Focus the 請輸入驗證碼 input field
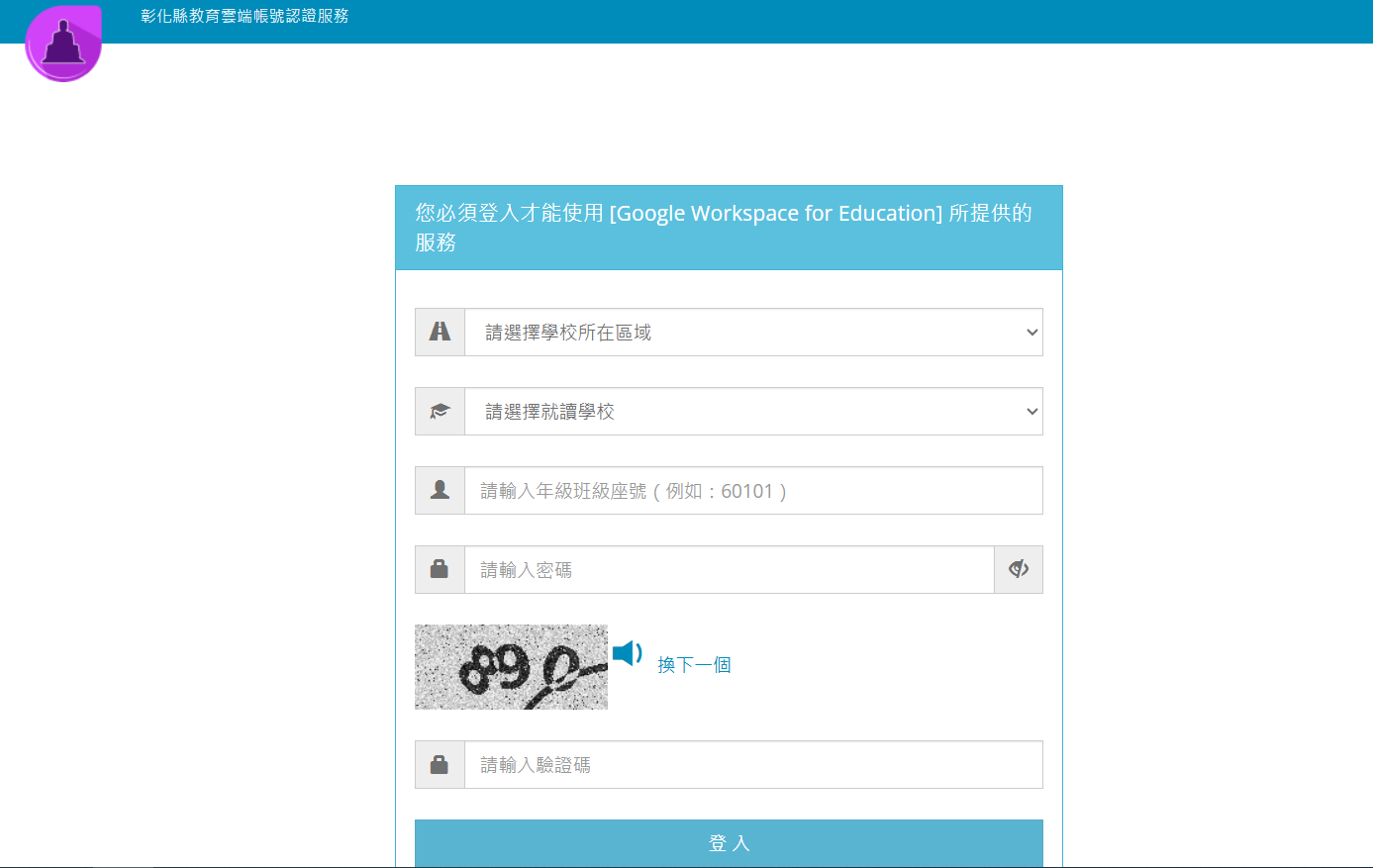The width and height of the screenshot is (1373, 868). coord(752,765)
